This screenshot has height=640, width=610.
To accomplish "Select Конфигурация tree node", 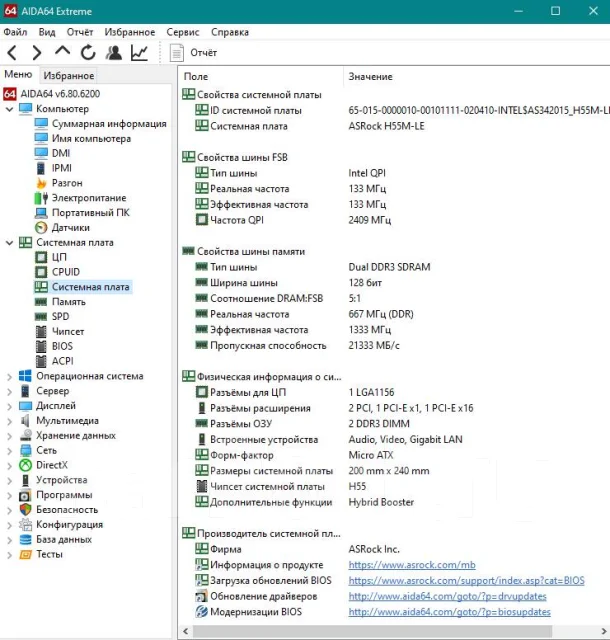I will tap(69, 524).
